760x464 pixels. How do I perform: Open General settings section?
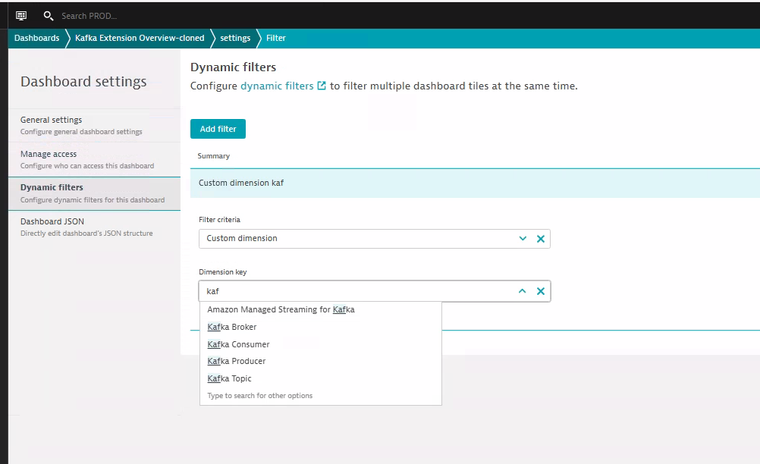click(x=95, y=125)
